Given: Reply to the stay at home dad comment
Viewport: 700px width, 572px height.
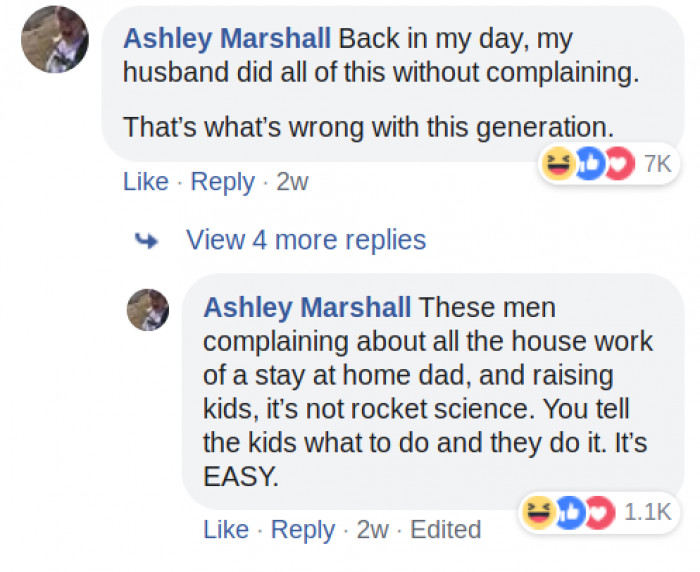Looking at the screenshot, I should pyautogui.click(x=303, y=529).
